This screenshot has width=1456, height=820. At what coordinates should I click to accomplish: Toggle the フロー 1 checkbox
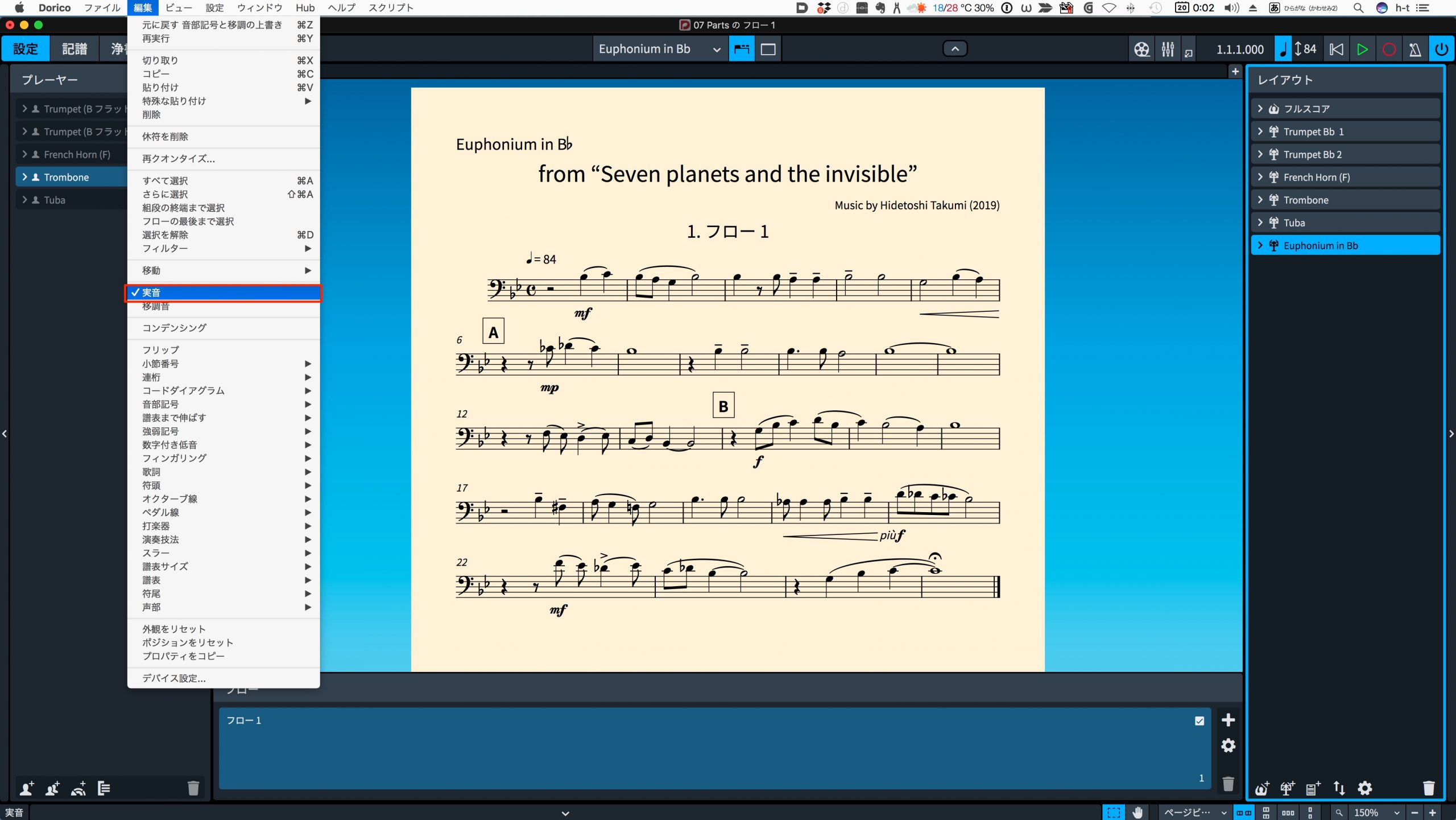point(1199,720)
